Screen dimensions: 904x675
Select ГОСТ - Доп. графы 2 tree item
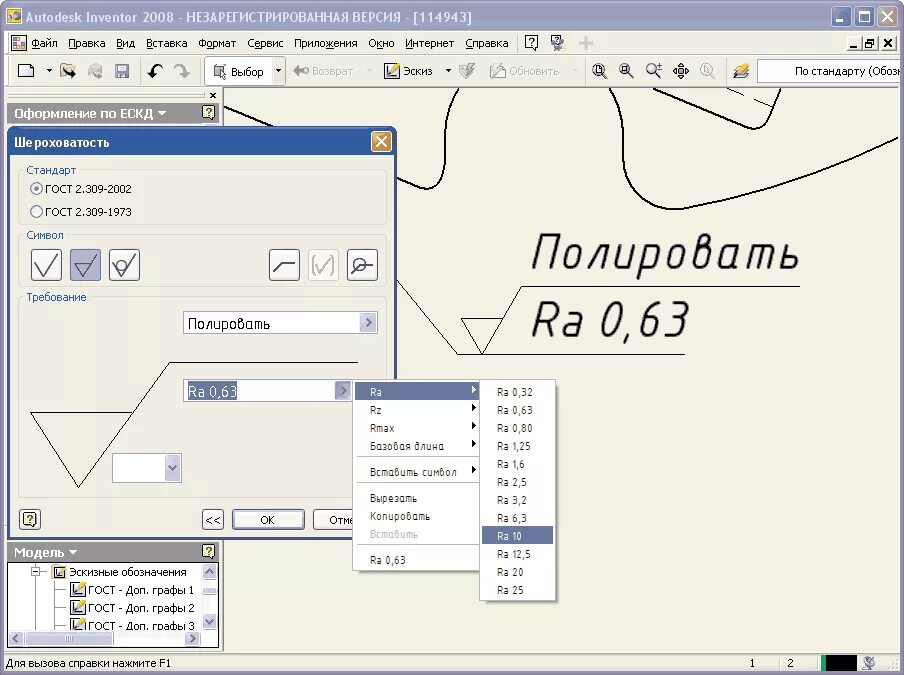click(x=132, y=608)
